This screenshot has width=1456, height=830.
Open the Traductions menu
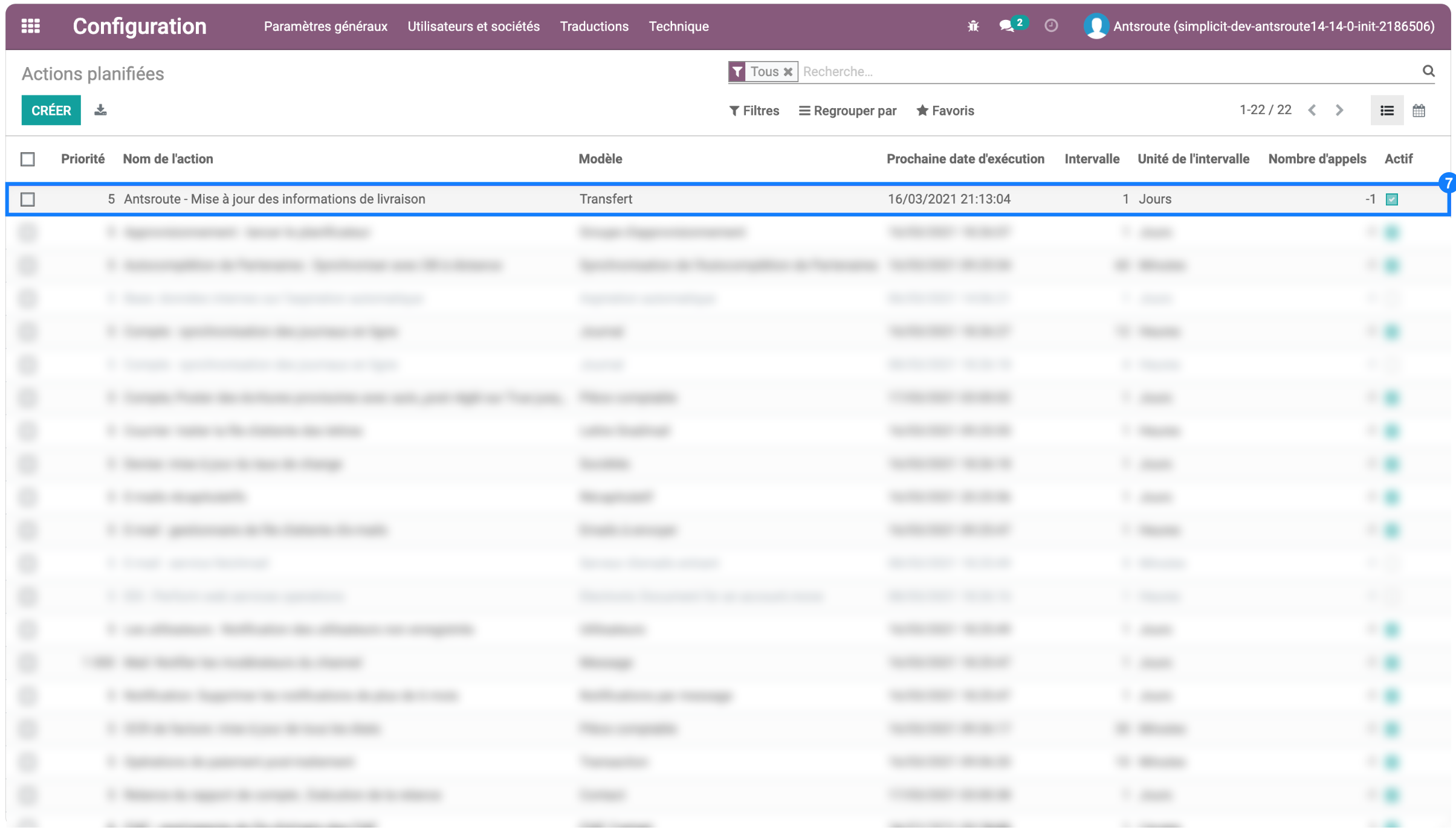(594, 26)
